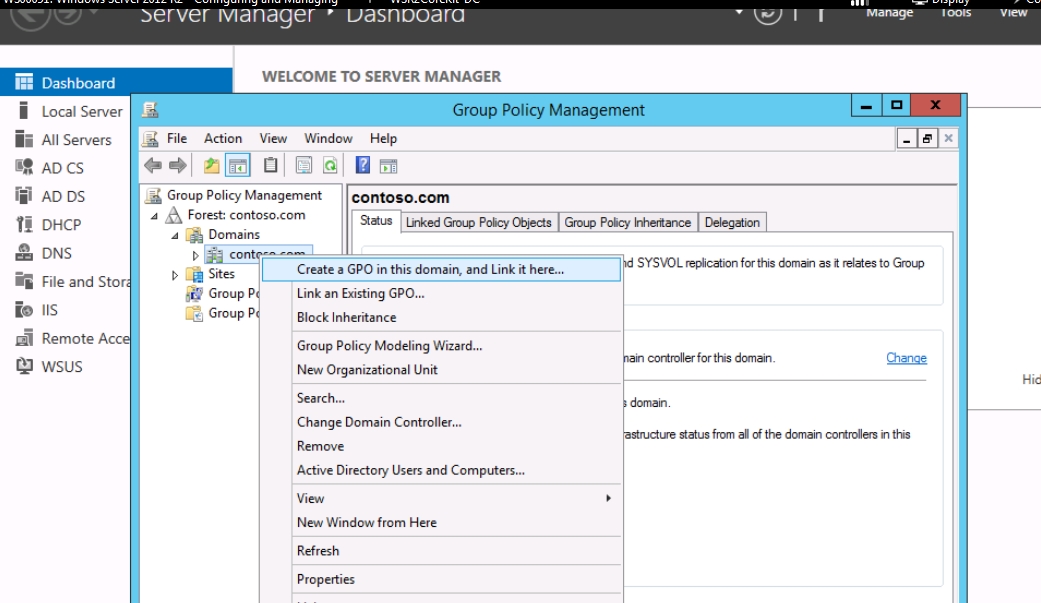Select Refresh in the context menu
This screenshot has width=1041, height=603.
[442, 551]
